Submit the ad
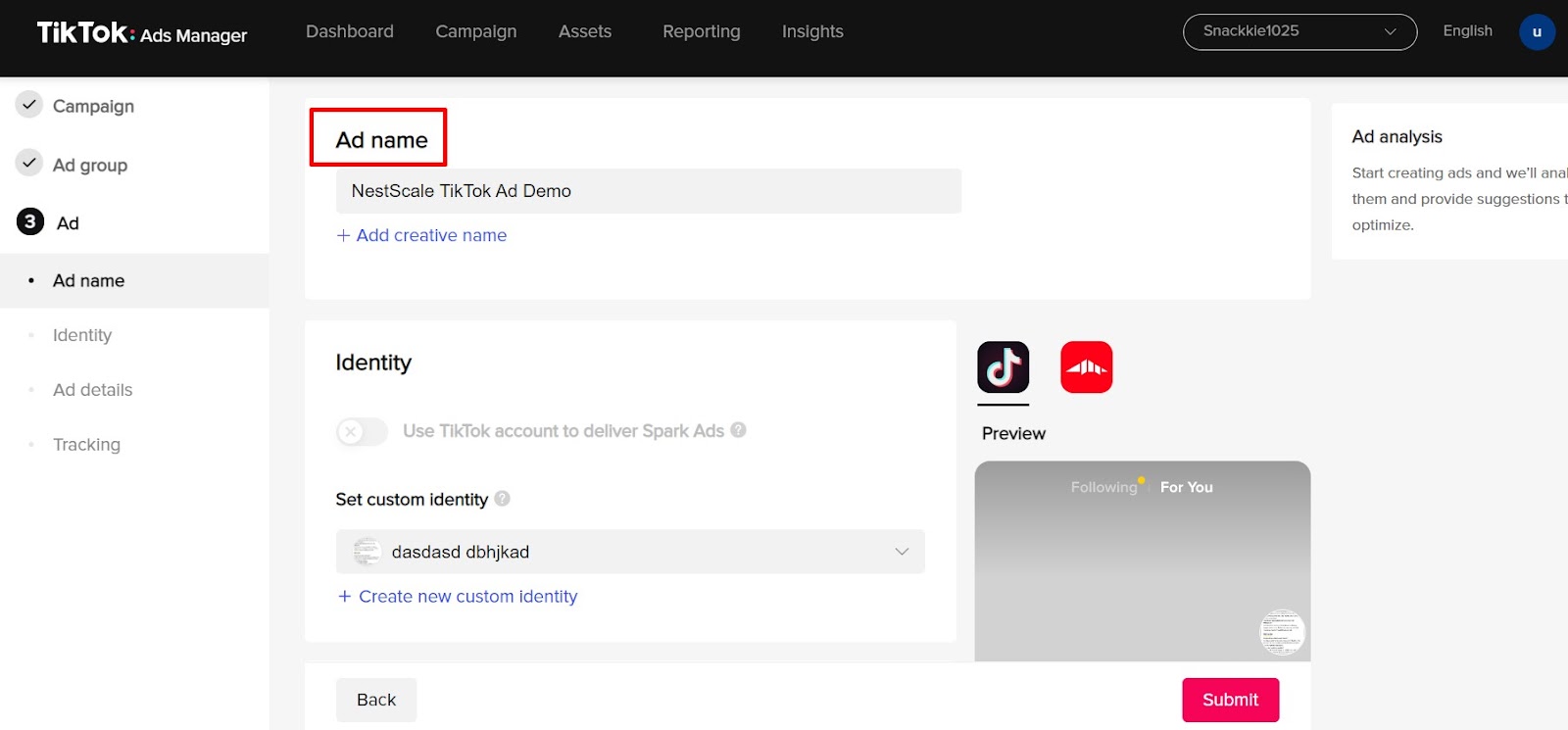This screenshot has height=730, width=1568. tap(1231, 700)
